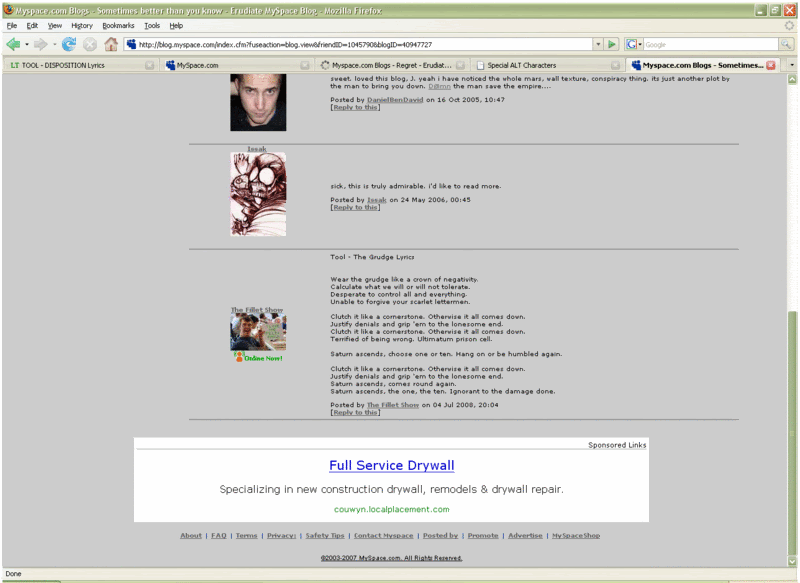Expand the address bar URL history dropdown

coord(598,44)
